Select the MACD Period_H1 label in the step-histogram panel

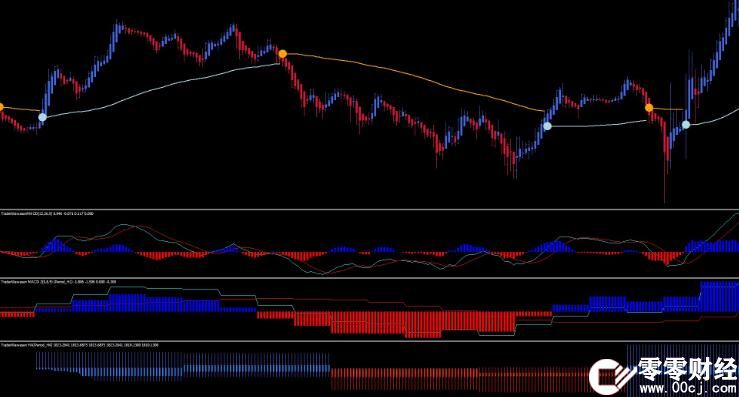(x=58, y=281)
